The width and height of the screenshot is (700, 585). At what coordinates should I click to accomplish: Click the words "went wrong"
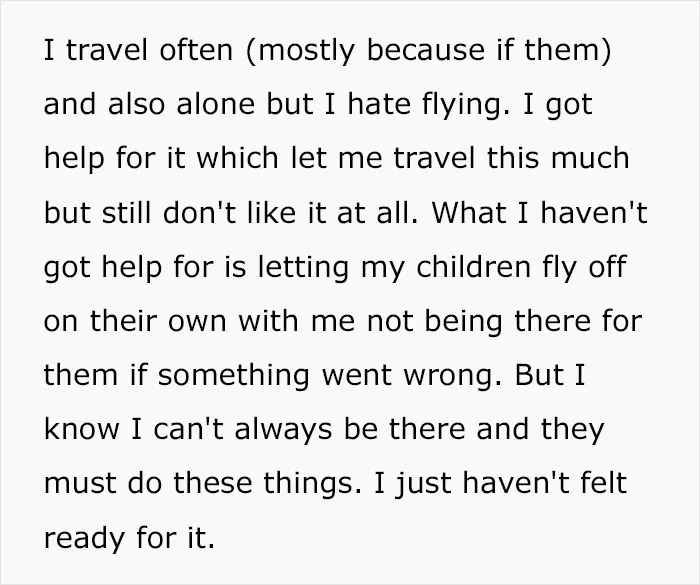408,377
